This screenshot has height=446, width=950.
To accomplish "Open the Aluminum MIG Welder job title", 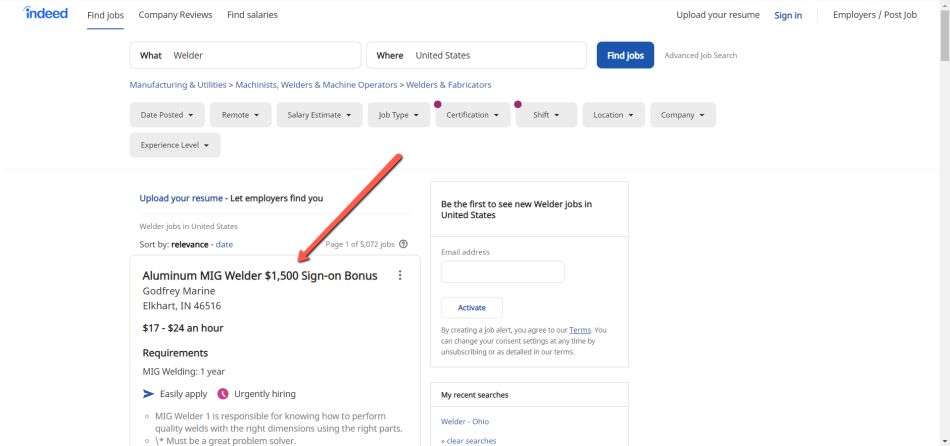I will [x=260, y=276].
